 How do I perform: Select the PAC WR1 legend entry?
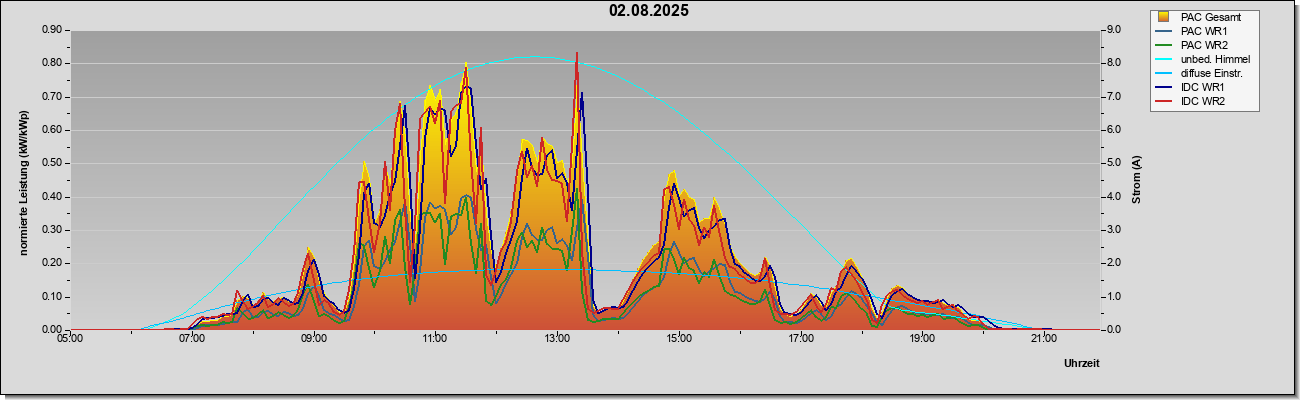[x=1203, y=31]
